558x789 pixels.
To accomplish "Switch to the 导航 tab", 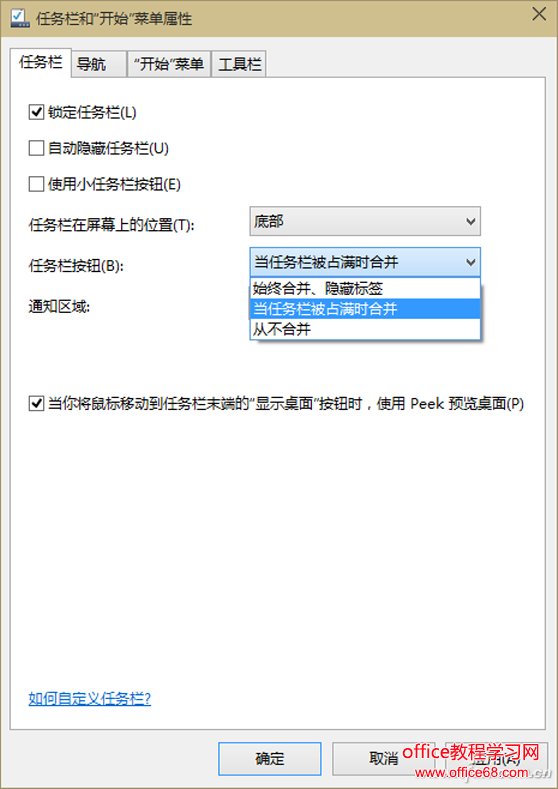I will [x=99, y=64].
